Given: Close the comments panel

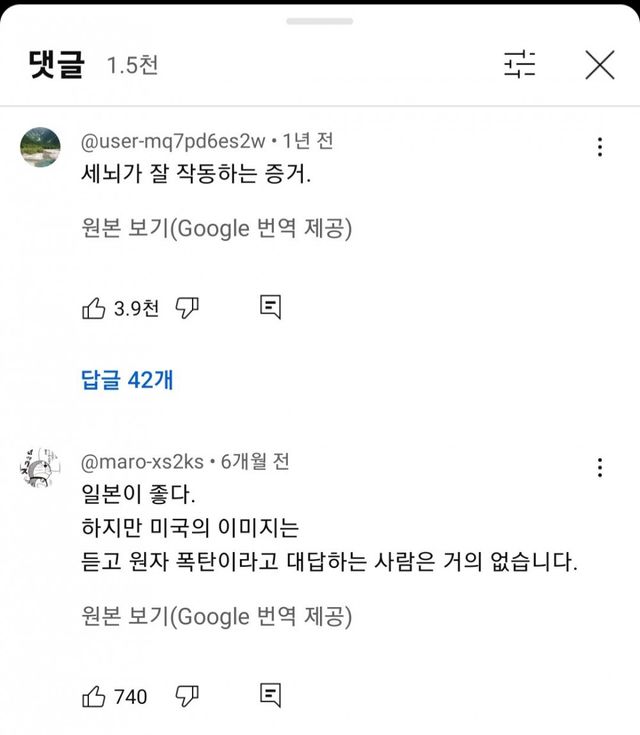Looking at the screenshot, I should click(599, 66).
